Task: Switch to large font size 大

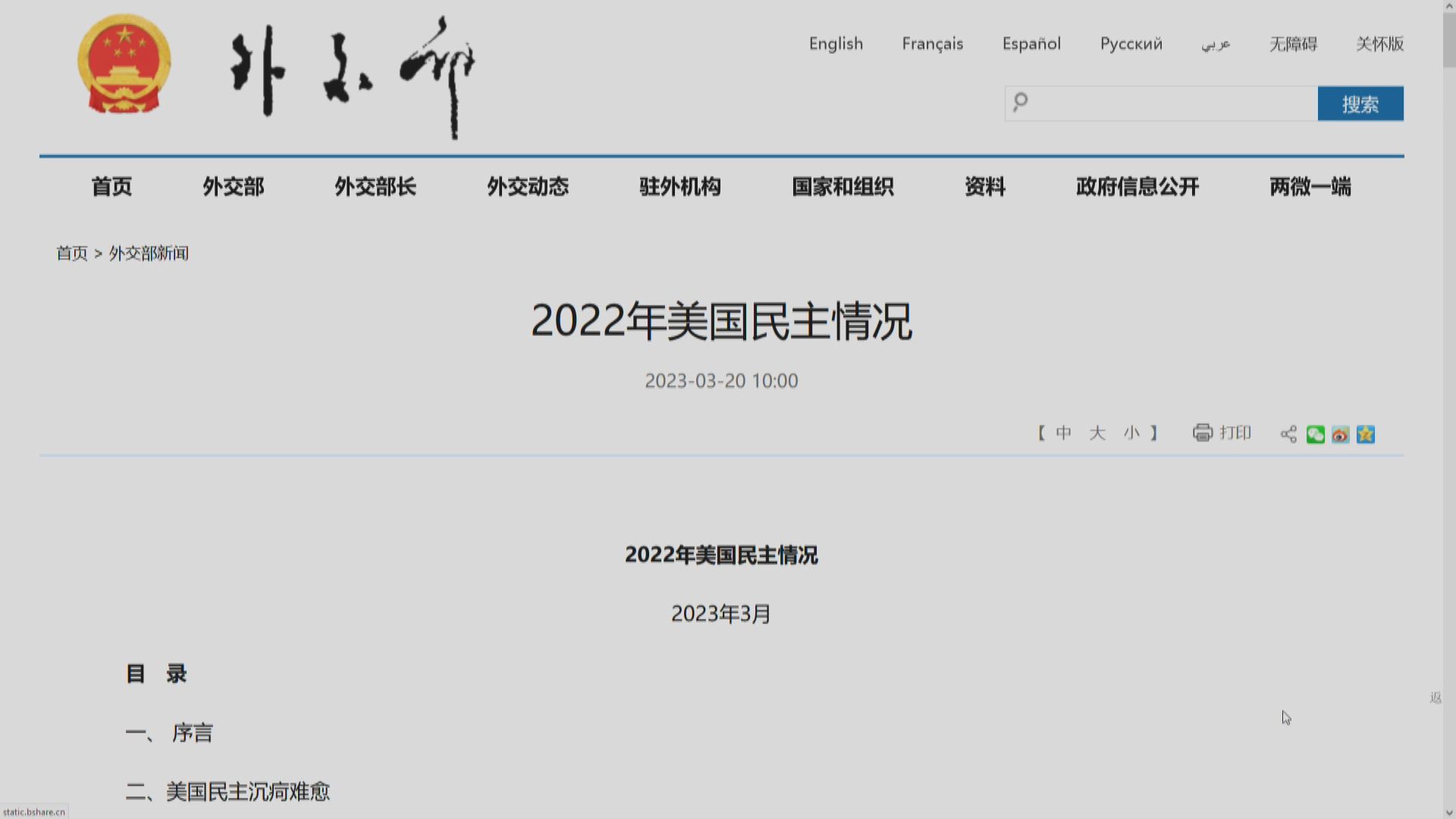Action: point(1097,433)
